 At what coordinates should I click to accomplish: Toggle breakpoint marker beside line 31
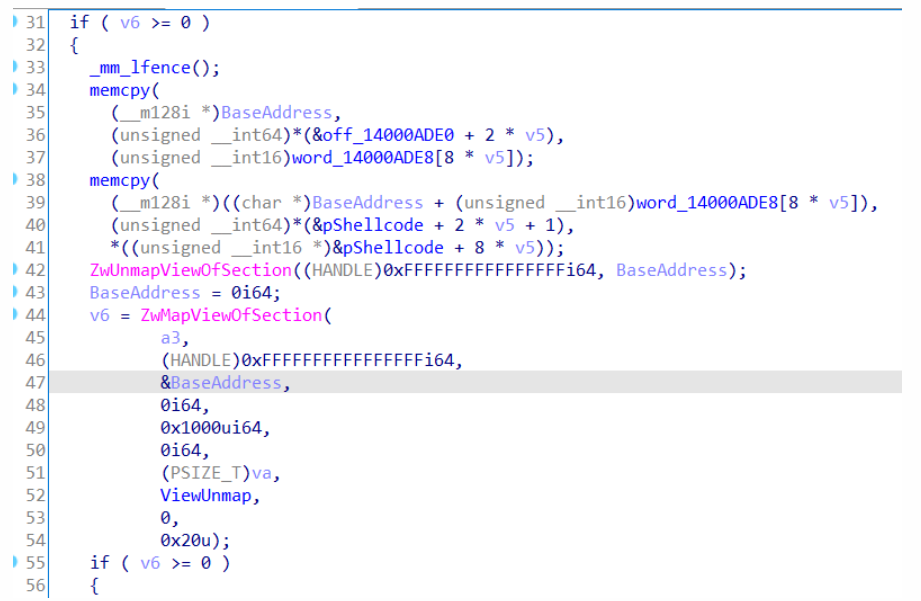[15, 21]
